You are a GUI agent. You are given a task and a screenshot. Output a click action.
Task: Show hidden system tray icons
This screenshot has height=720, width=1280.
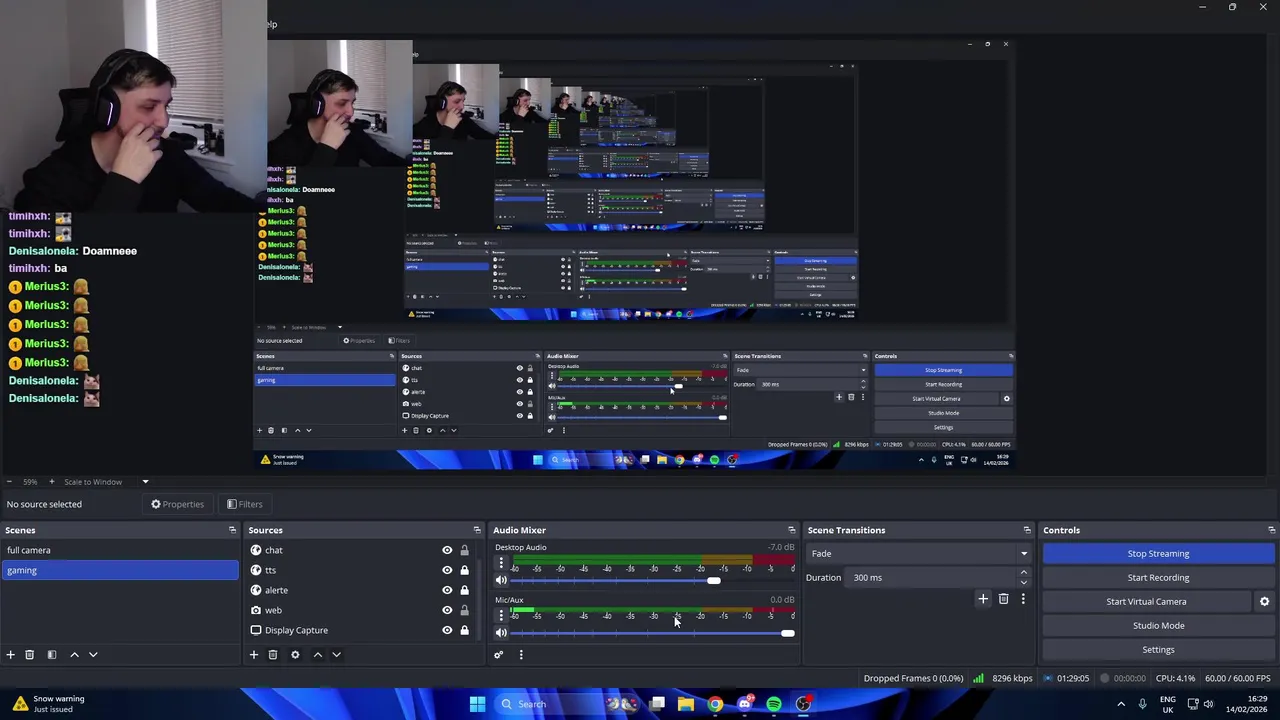pos(1121,704)
